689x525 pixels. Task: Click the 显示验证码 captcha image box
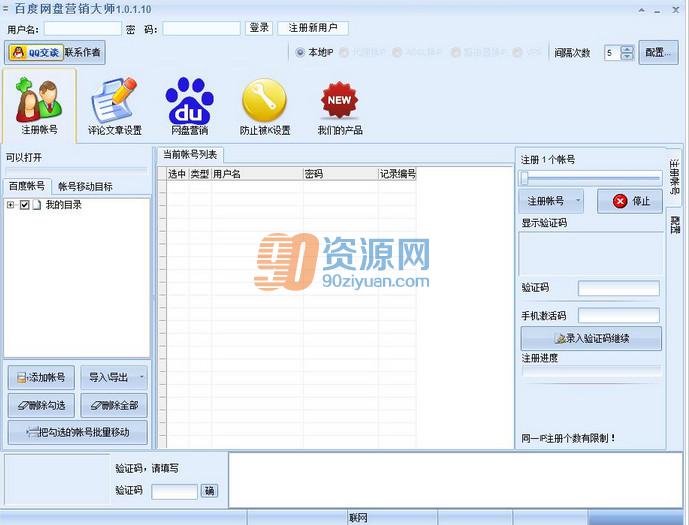pyautogui.click(x=591, y=254)
